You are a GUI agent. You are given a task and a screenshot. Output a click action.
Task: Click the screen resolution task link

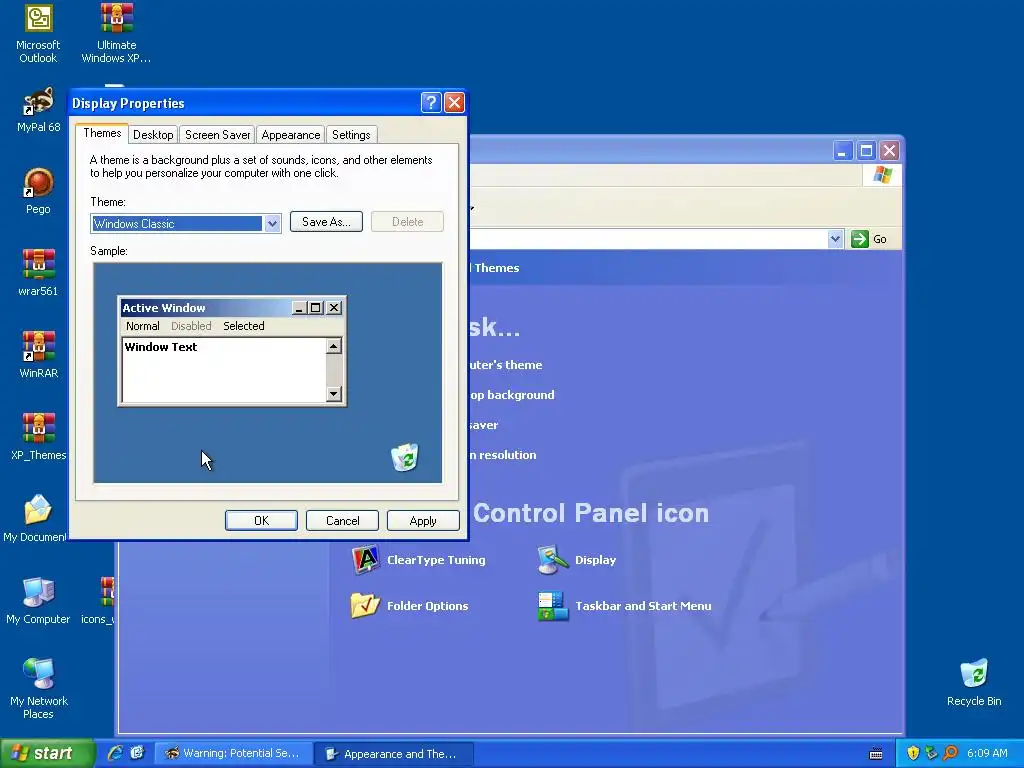pos(504,455)
